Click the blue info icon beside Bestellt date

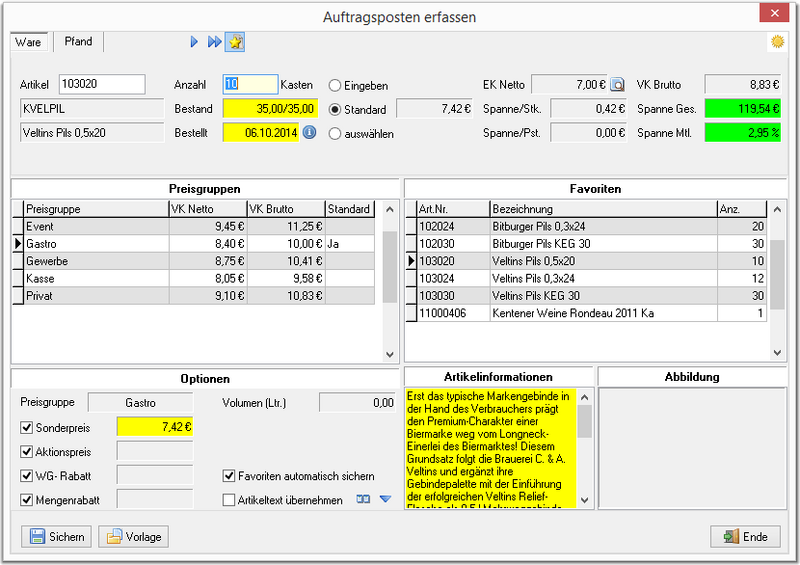tap(309, 133)
